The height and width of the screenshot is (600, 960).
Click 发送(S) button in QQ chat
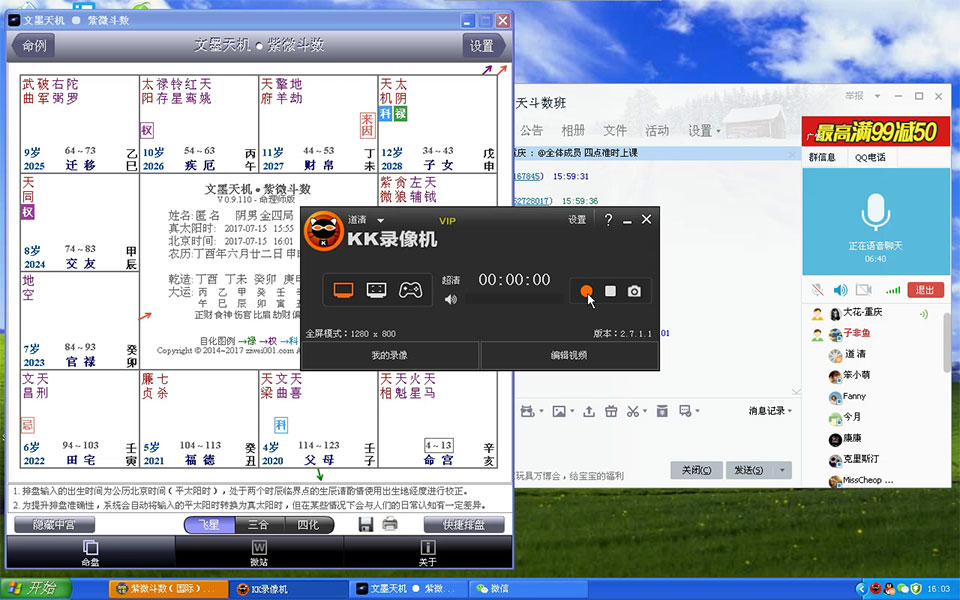click(749, 470)
